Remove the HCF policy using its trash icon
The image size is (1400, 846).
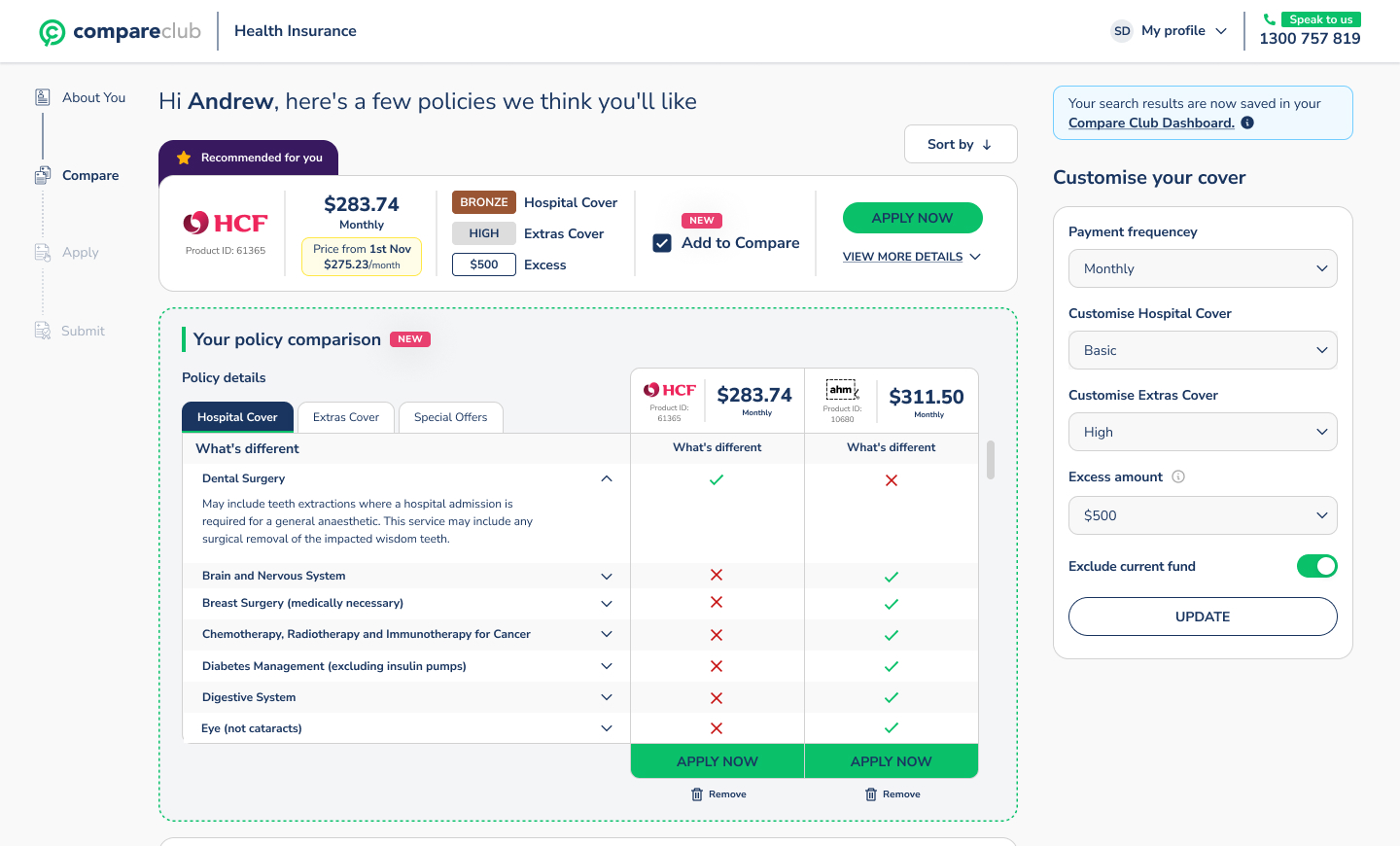[x=697, y=793]
